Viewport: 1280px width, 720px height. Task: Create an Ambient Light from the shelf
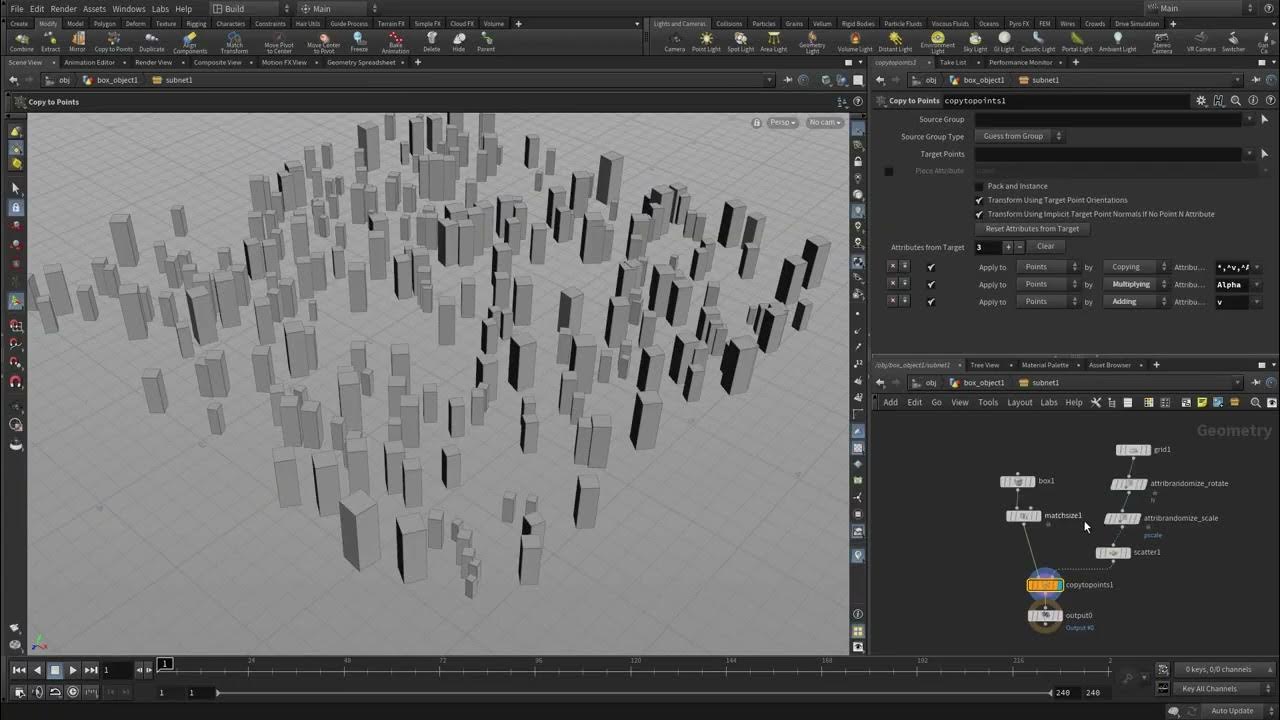click(1117, 41)
